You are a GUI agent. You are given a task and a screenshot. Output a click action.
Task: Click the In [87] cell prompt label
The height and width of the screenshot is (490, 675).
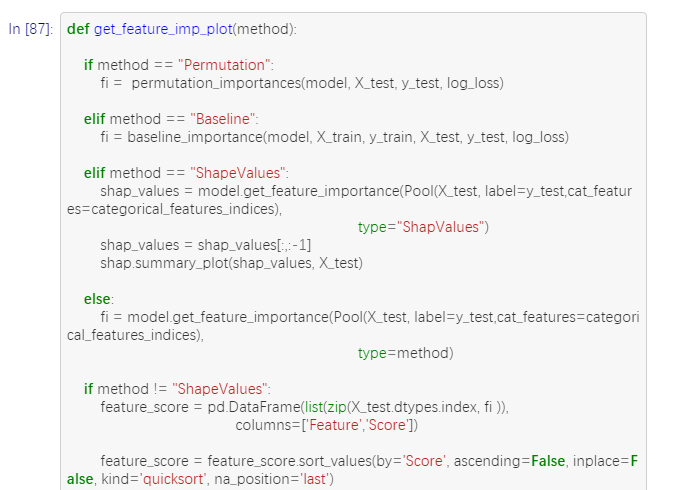(x=31, y=29)
